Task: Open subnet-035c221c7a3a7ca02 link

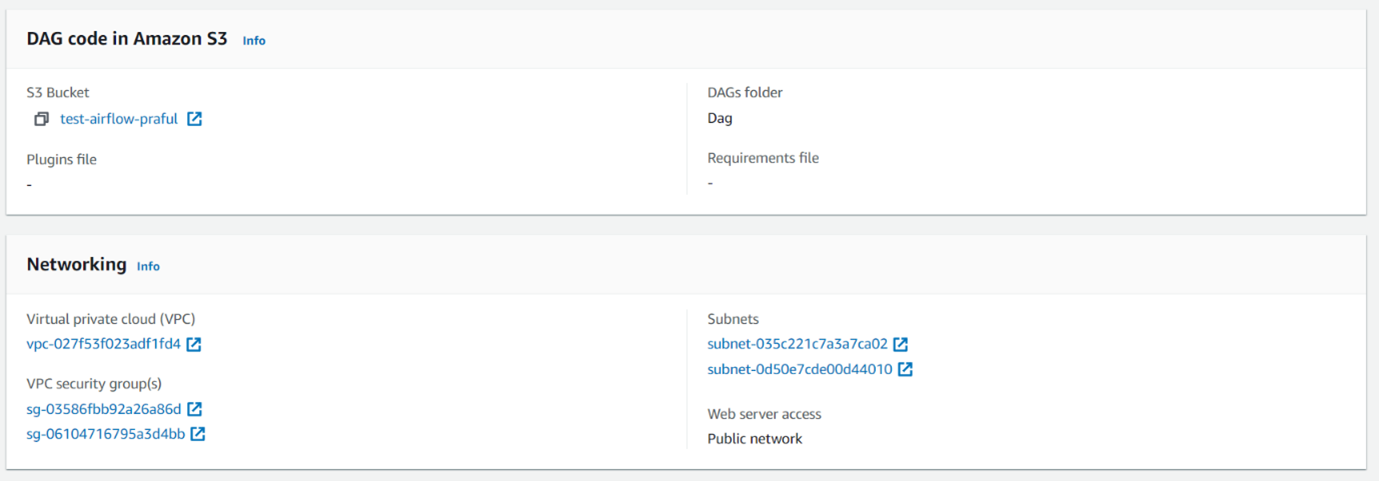Action: point(798,344)
